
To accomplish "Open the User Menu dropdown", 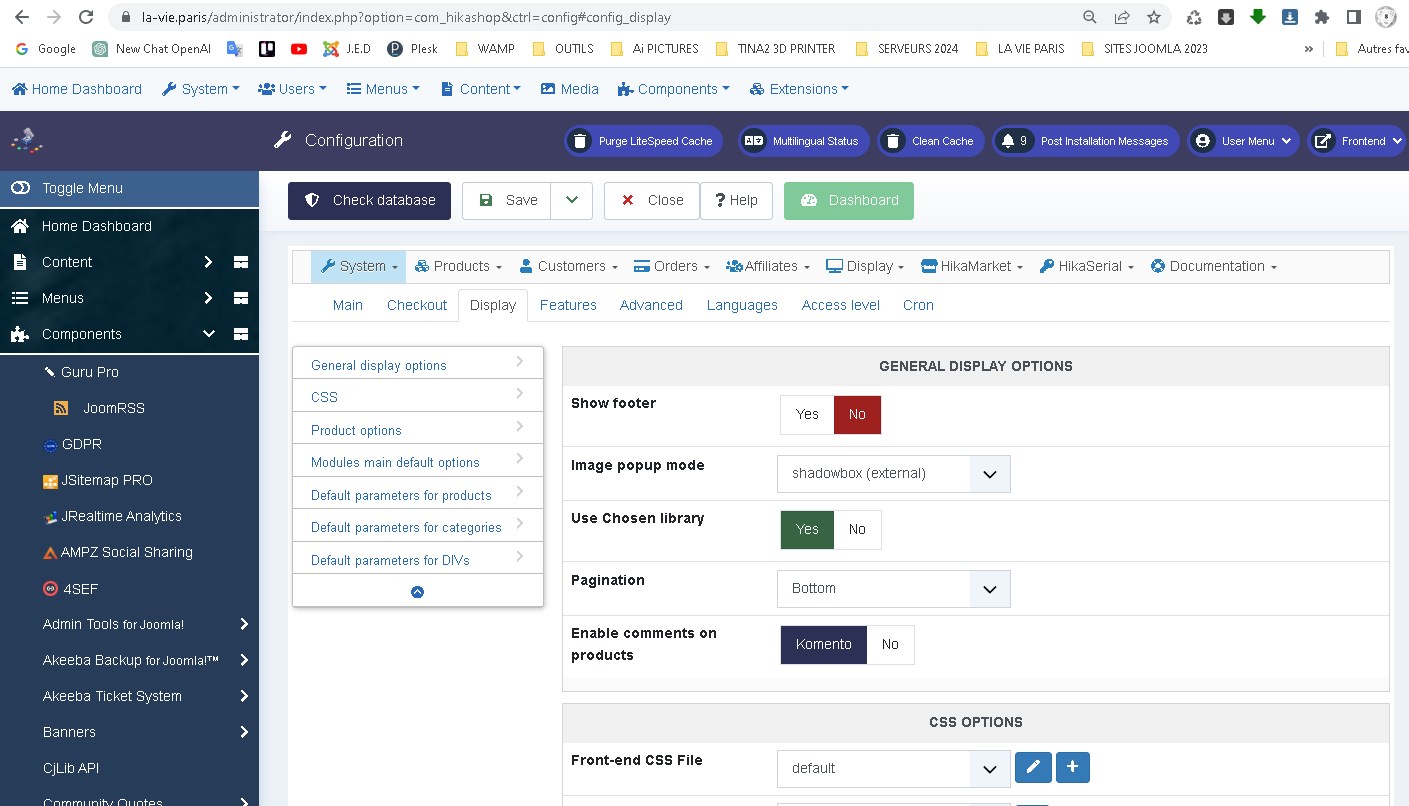I will click(1244, 141).
